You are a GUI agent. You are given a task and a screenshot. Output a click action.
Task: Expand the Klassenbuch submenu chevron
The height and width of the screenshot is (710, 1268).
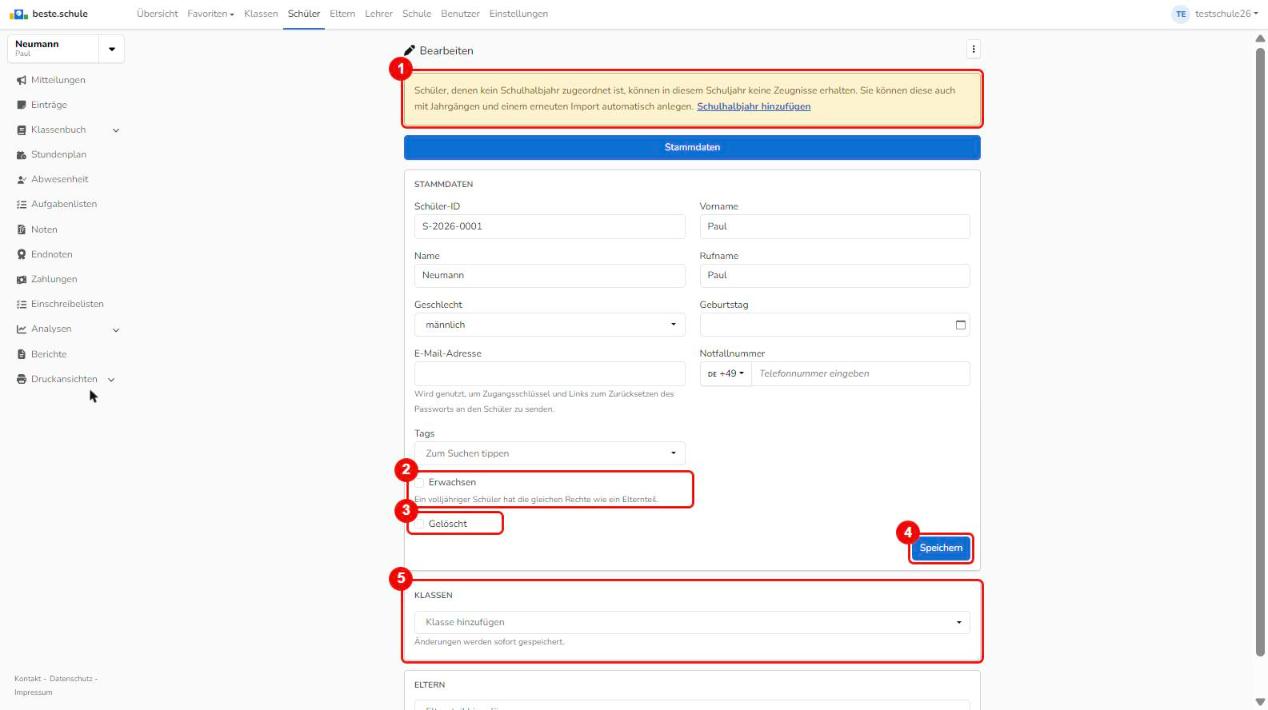point(115,130)
